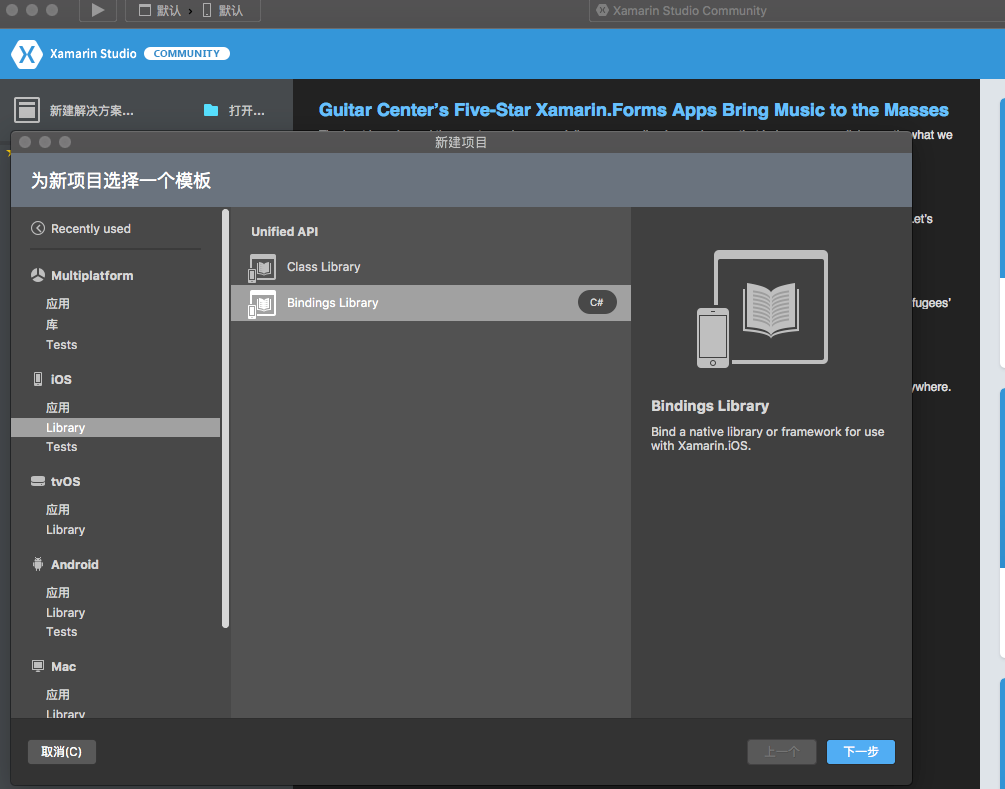Click the Class Library template icon

(x=262, y=267)
